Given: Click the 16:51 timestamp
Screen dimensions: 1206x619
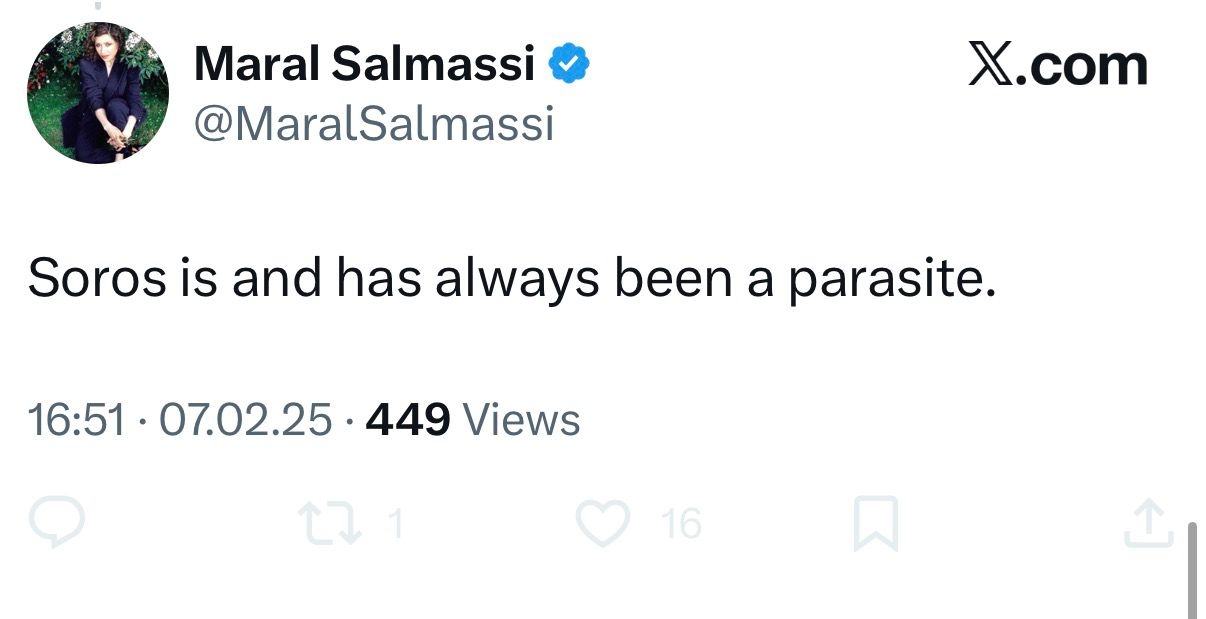Looking at the screenshot, I should tap(77, 420).
